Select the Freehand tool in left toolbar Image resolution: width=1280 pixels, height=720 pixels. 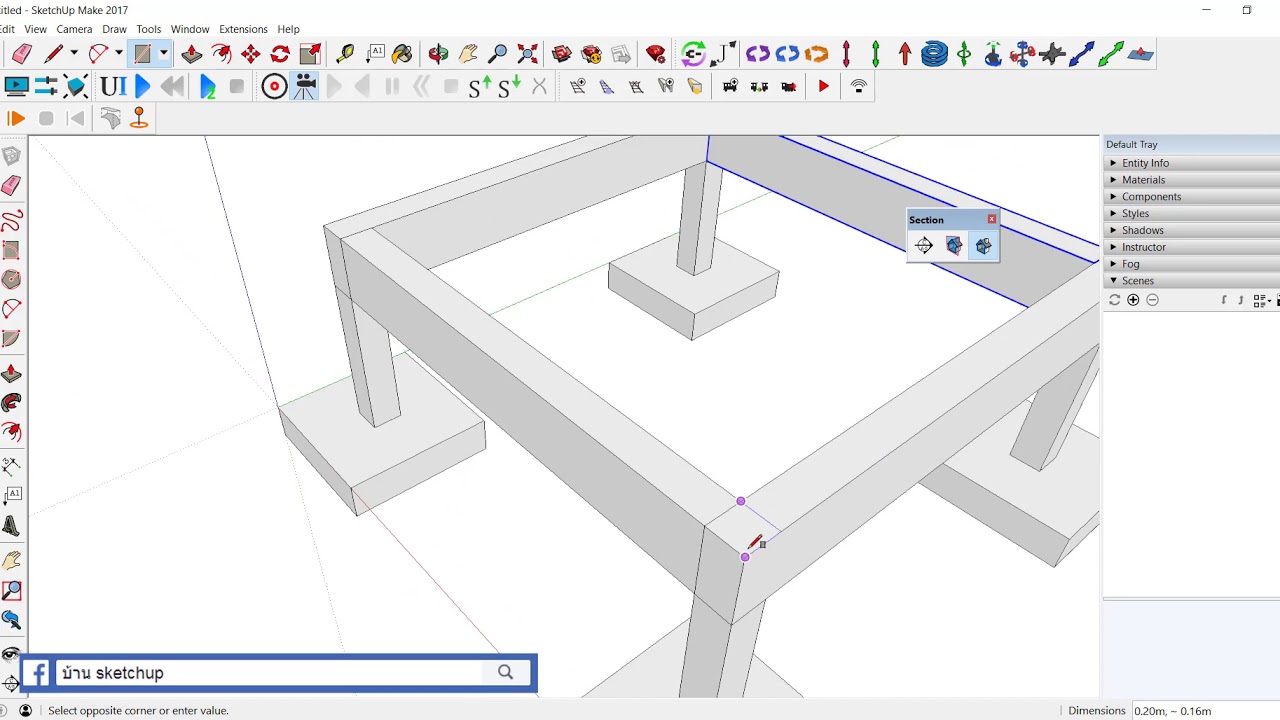point(11,221)
